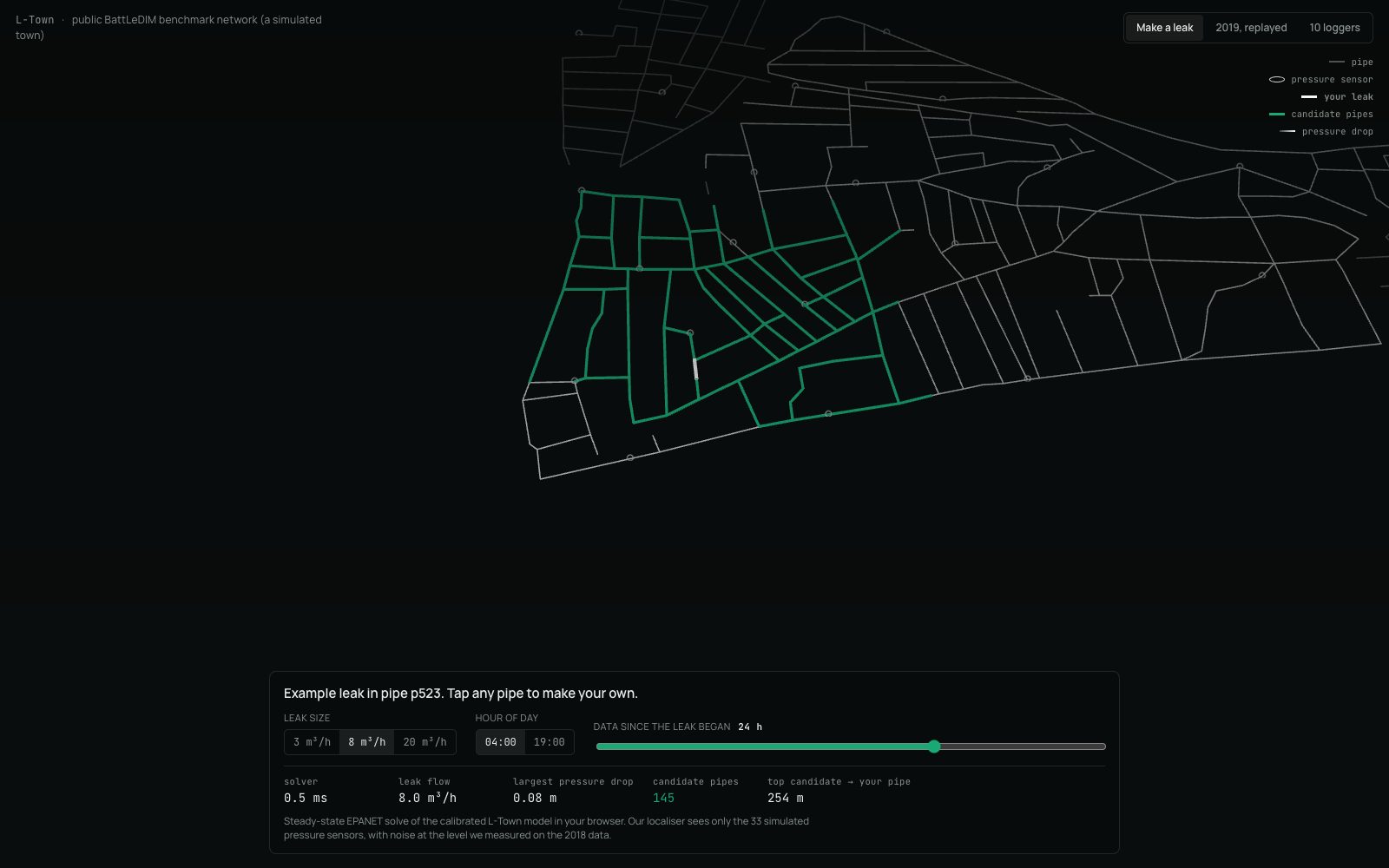Screen dimensions: 1389x868
Task: Pick the 20 m³/h leak size
Action: pos(425,742)
